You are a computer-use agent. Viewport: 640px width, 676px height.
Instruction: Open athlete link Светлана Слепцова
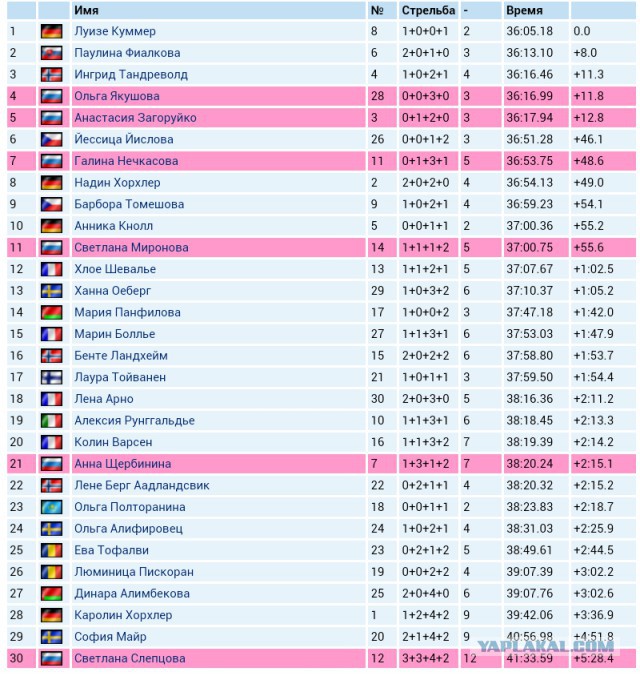130,658
